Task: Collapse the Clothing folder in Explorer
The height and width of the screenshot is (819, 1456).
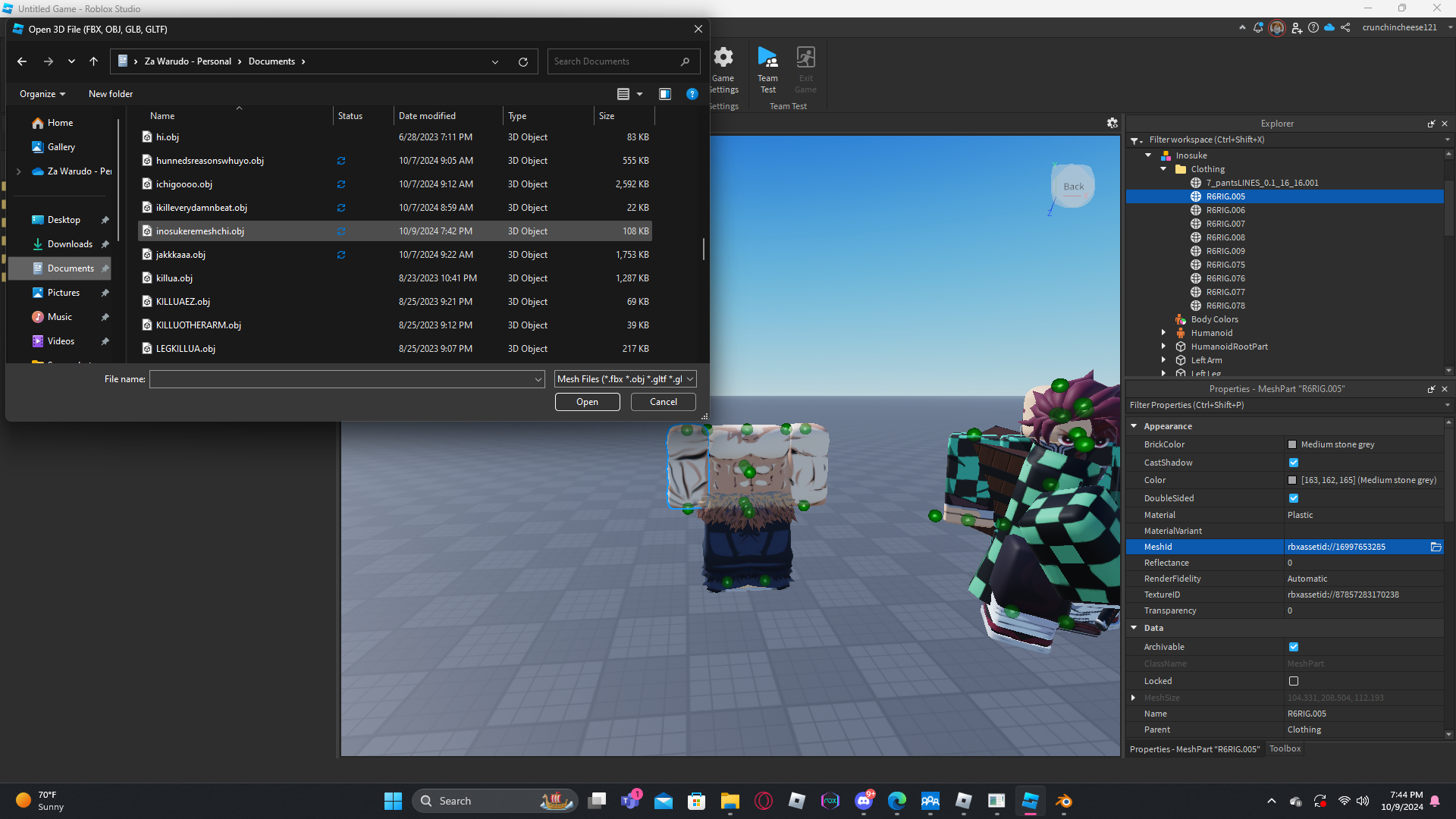Action: [1163, 169]
